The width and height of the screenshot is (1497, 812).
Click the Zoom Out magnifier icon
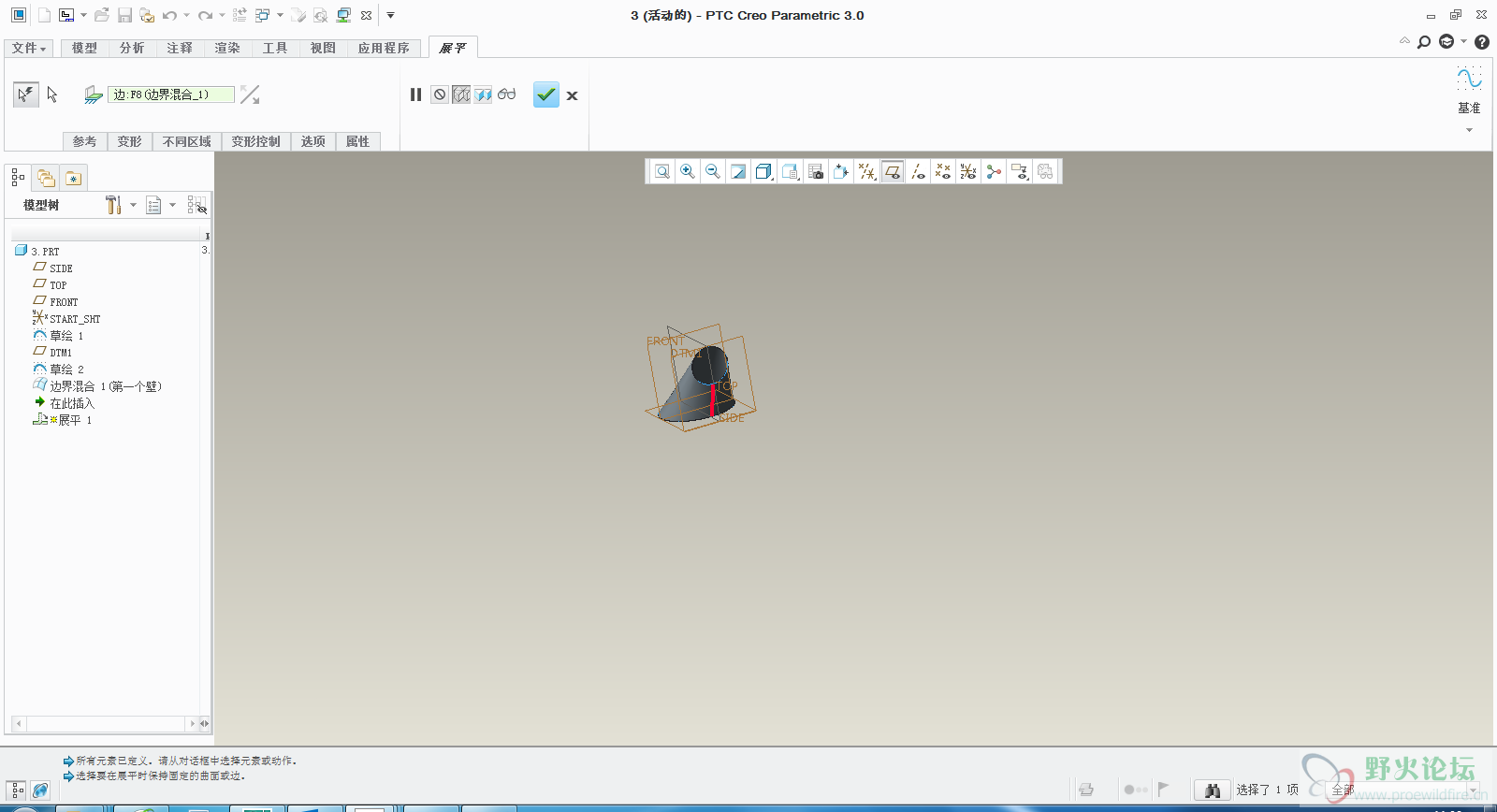point(713,171)
